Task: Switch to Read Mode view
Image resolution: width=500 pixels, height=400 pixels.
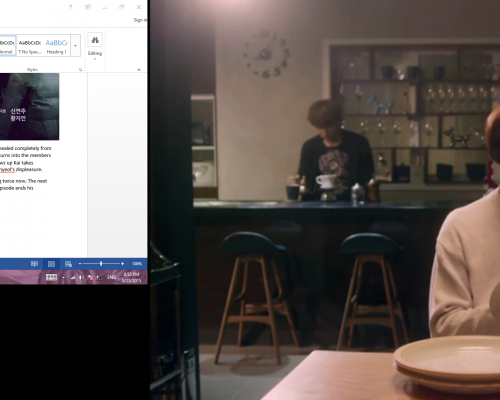Action: [x=34, y=264]
